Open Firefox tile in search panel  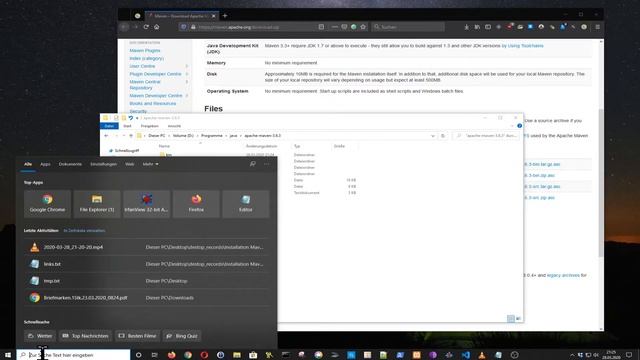point(196,203)
